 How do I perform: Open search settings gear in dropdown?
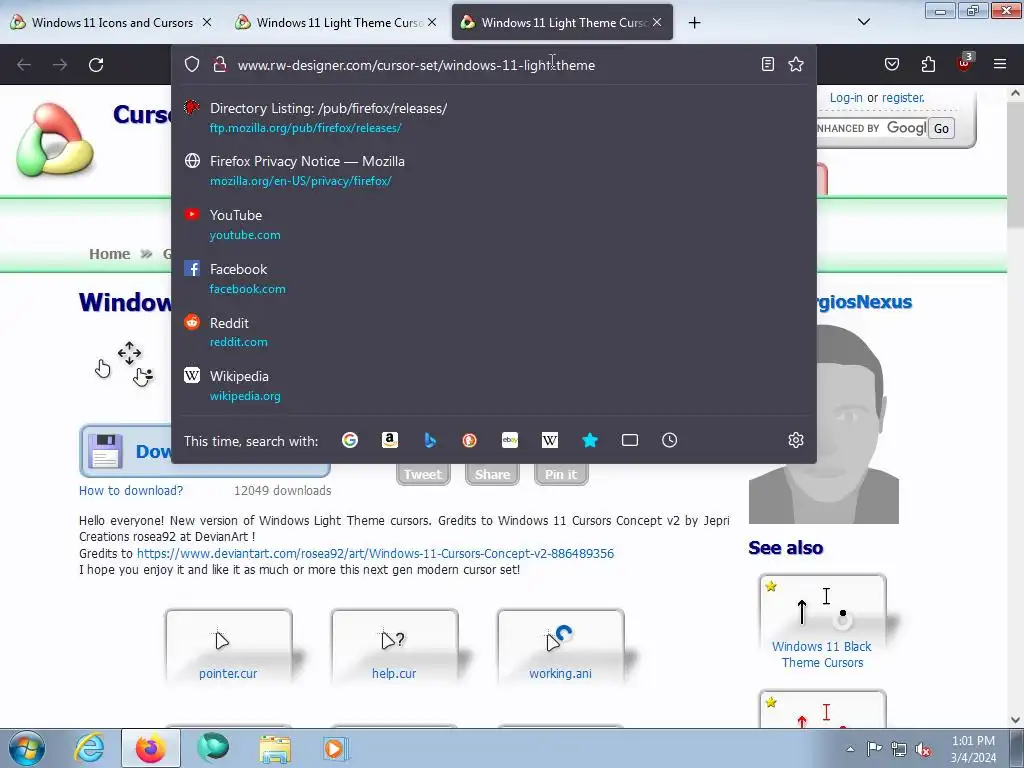tap(795, 440)
